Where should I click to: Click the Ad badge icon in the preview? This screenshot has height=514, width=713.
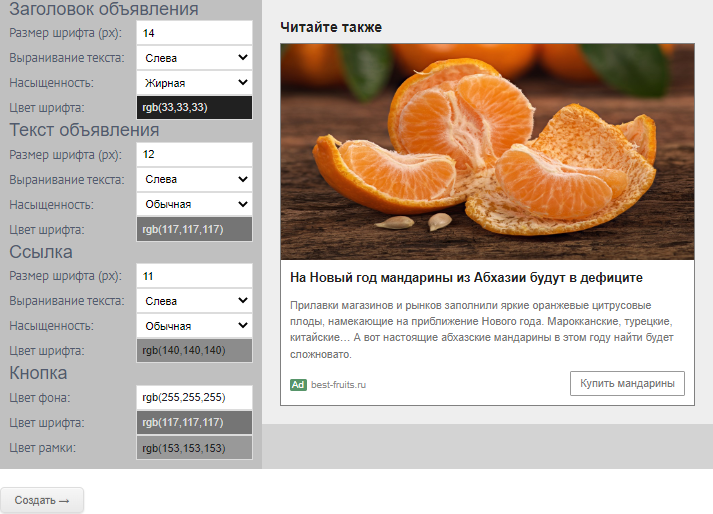[298, 385]
